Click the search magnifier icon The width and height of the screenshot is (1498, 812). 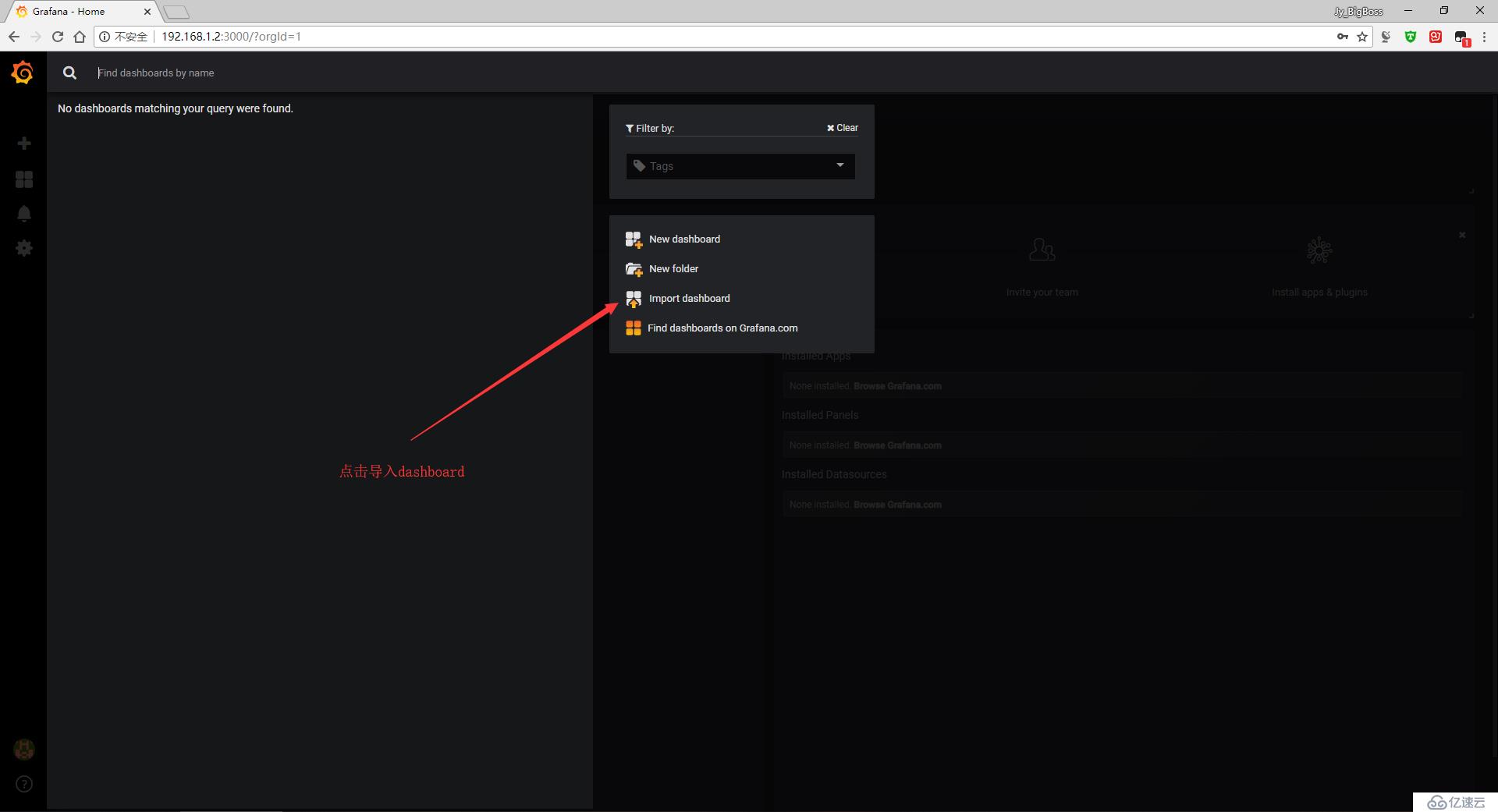[x=69, y=73]
